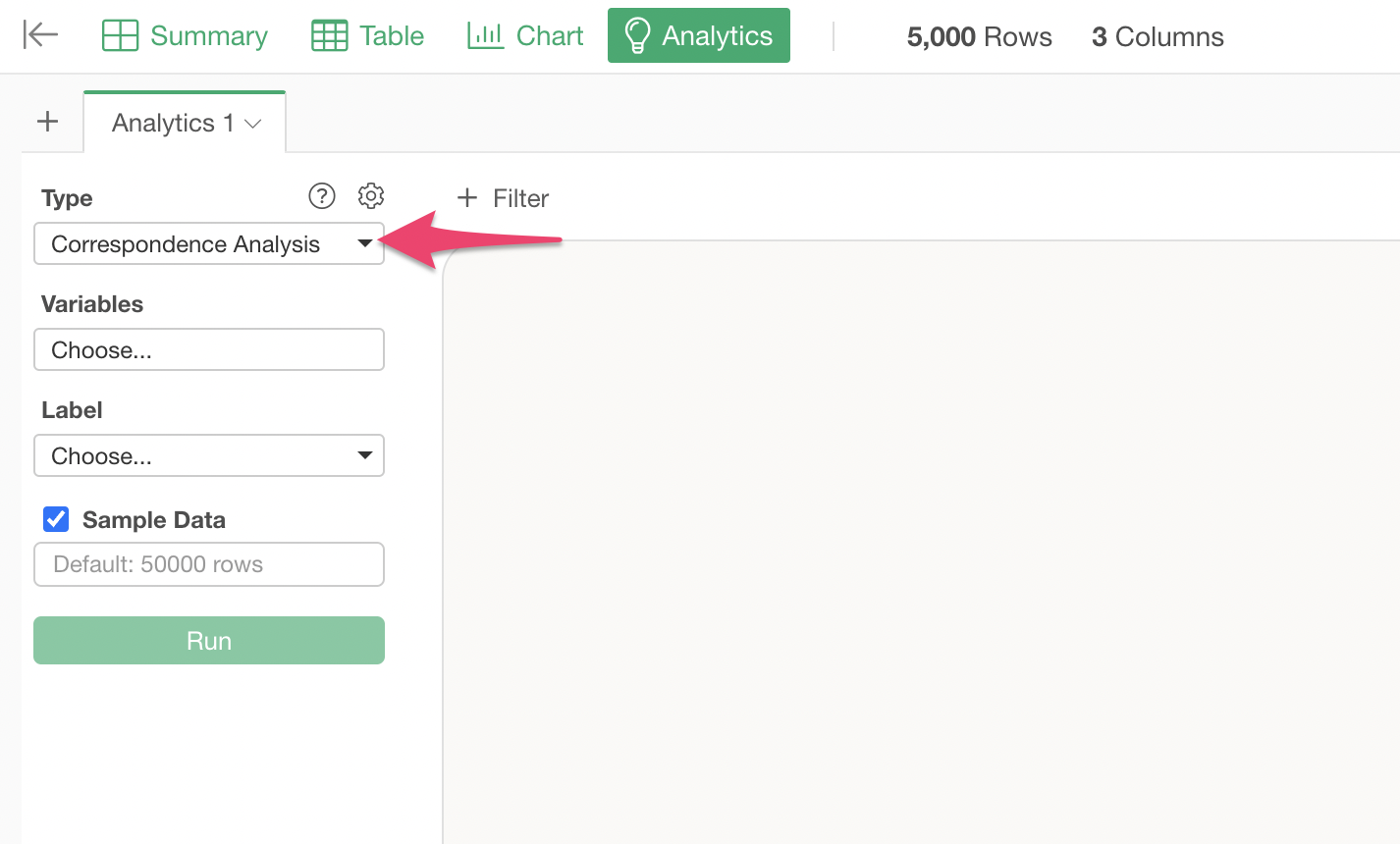Click the collapse panel arrow icon

(x=40, y=36)
